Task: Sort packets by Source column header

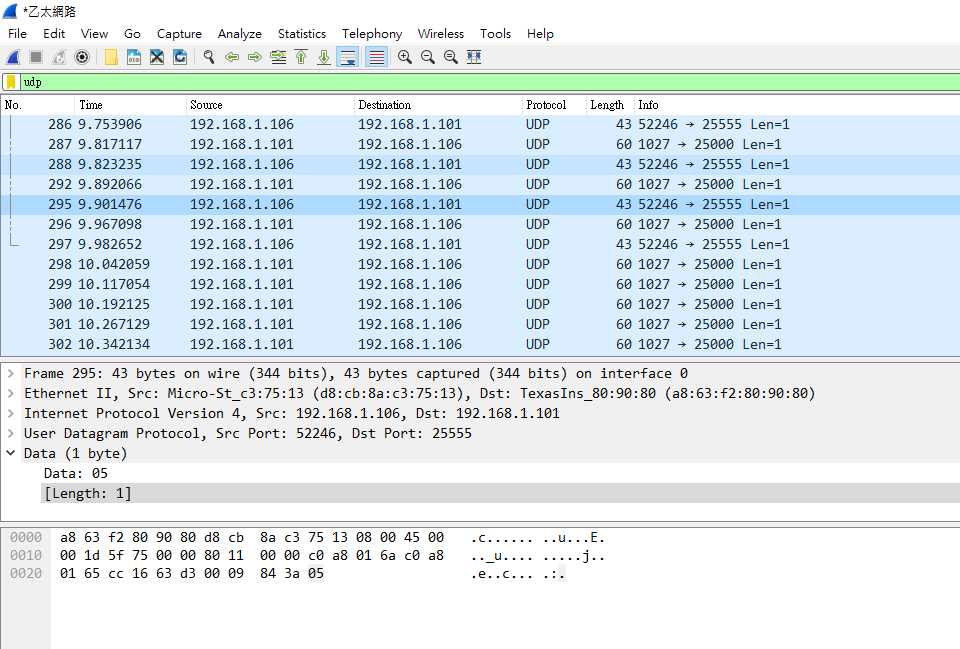Action: click(x=270, y=105)
